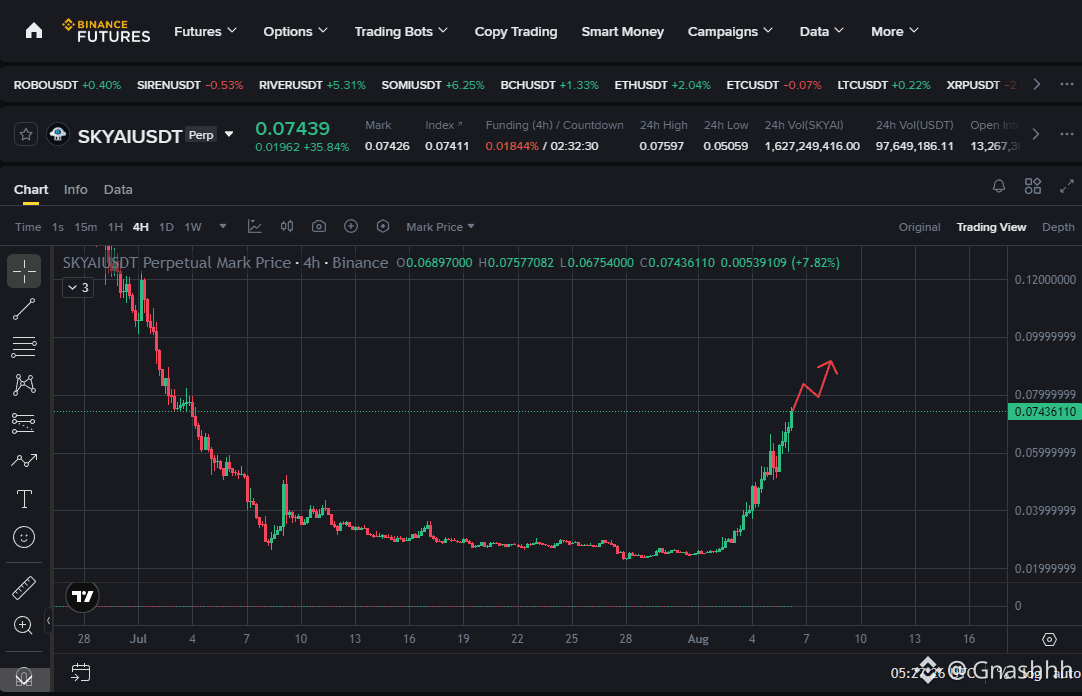Collapse the 3 indicators legend chevron
The image size is (1082, 696).
(x=78, y=288)
